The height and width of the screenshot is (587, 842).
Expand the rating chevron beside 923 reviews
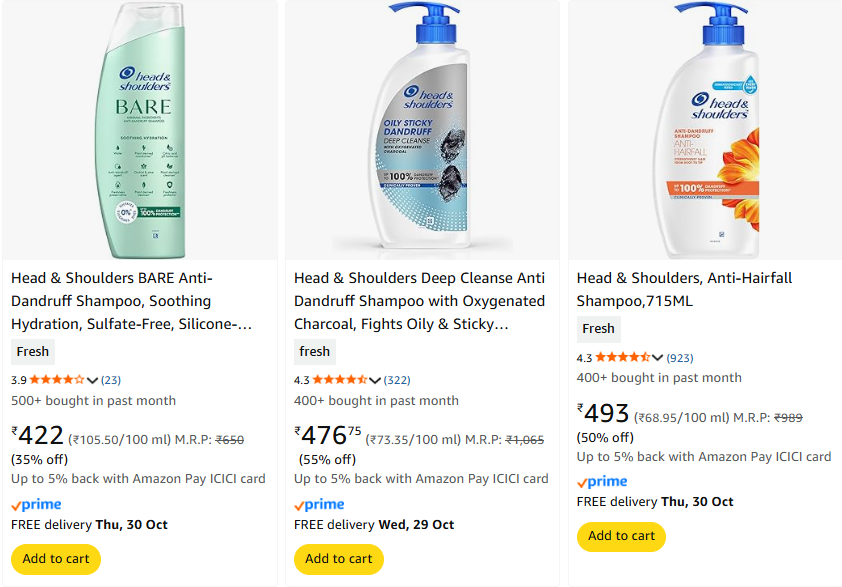pyautogui.click(x=659, y=358)
